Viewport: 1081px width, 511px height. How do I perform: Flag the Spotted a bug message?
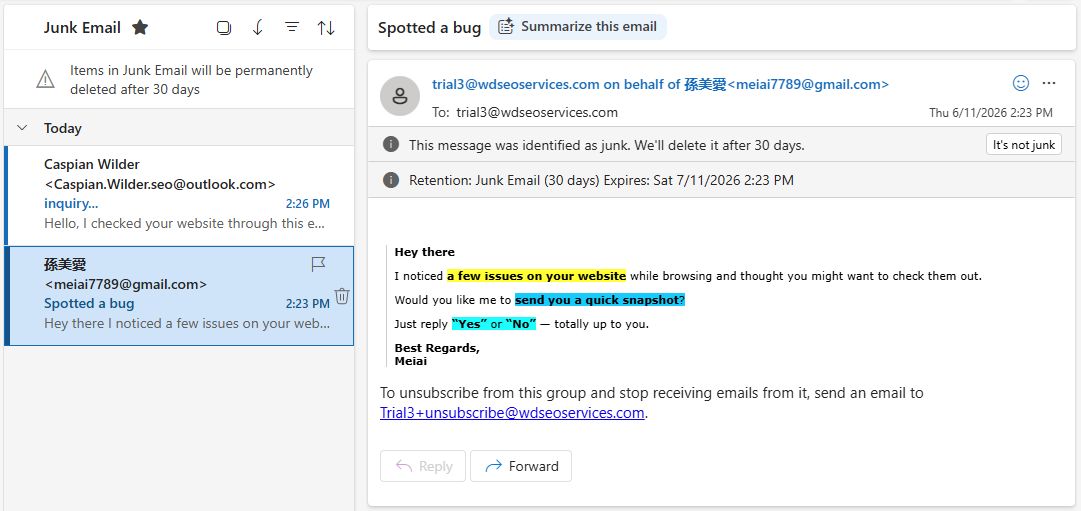318,264
